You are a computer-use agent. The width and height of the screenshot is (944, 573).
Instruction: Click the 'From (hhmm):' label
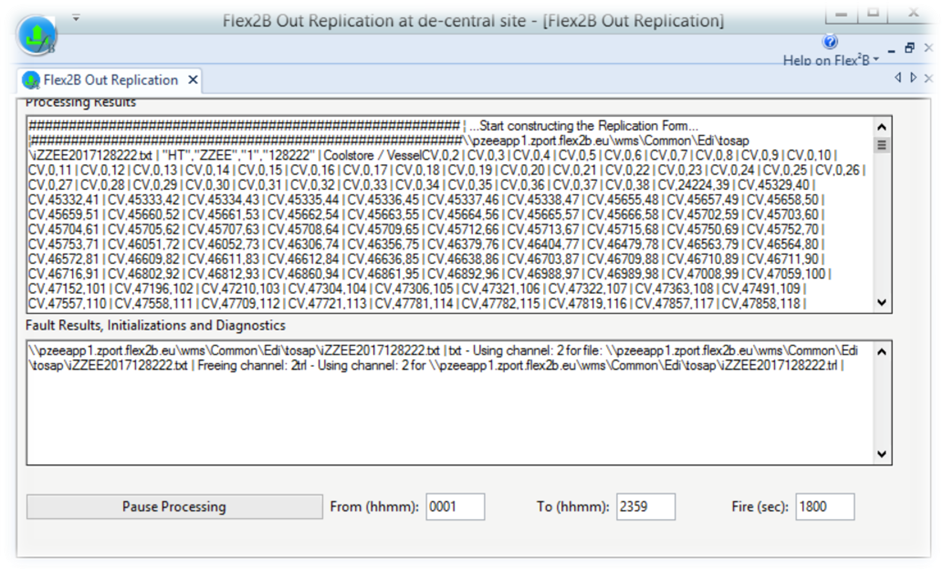374,507
